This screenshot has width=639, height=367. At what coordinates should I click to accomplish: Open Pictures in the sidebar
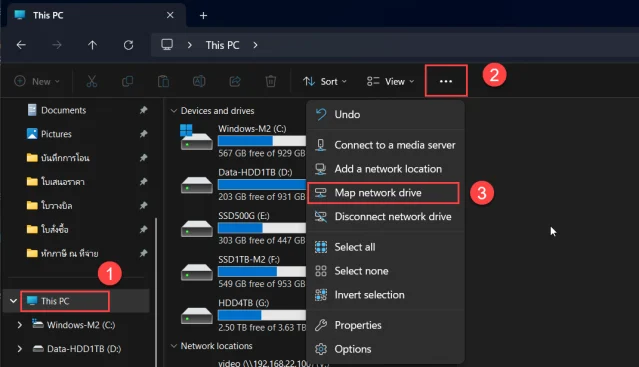[x=56, y=134]
